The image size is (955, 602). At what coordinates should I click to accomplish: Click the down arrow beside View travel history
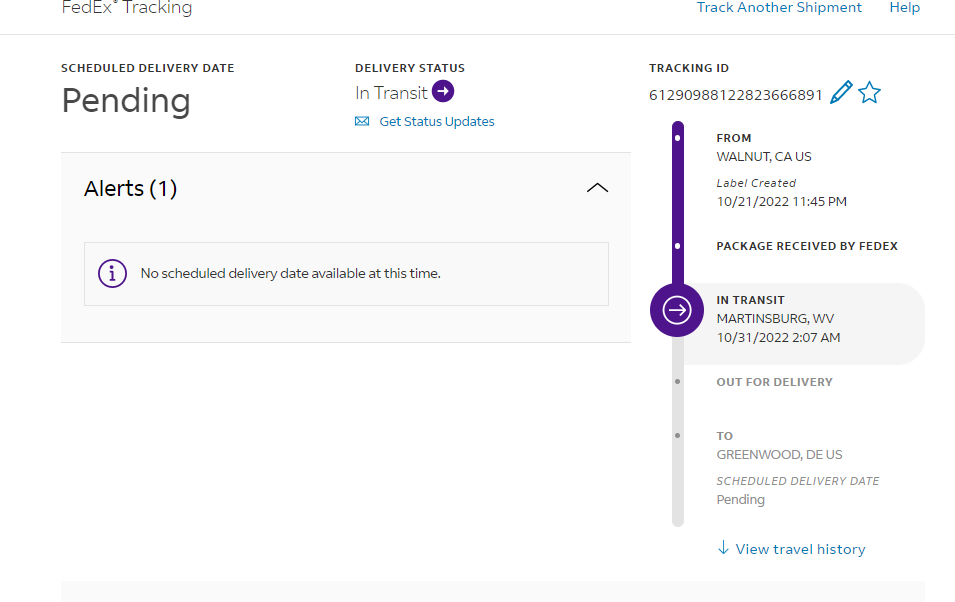723,548
